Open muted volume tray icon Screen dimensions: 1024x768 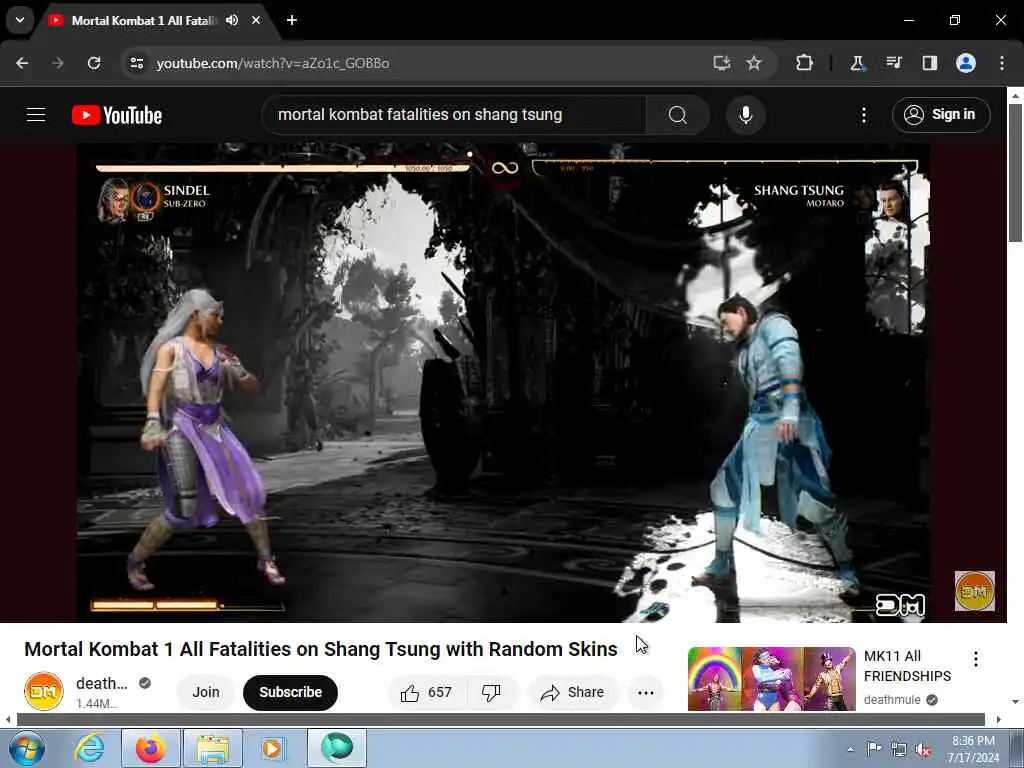click(923, 750)
